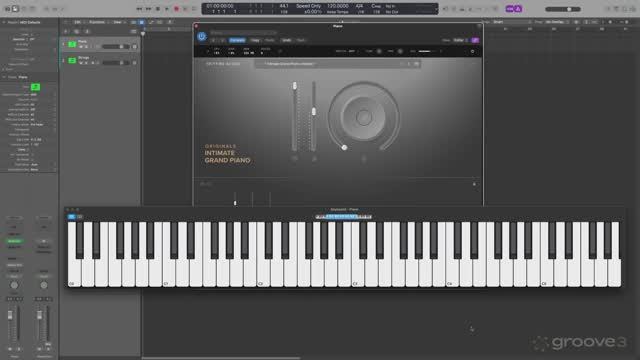Close the Piano plugin window
Viewport: 640px width, 360px height.
point(196,26)
